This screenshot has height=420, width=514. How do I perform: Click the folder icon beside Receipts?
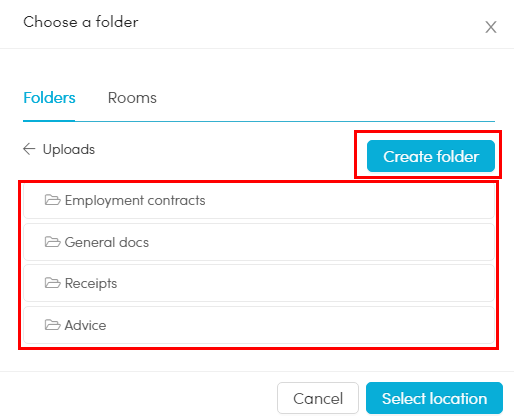pos(53,283)
